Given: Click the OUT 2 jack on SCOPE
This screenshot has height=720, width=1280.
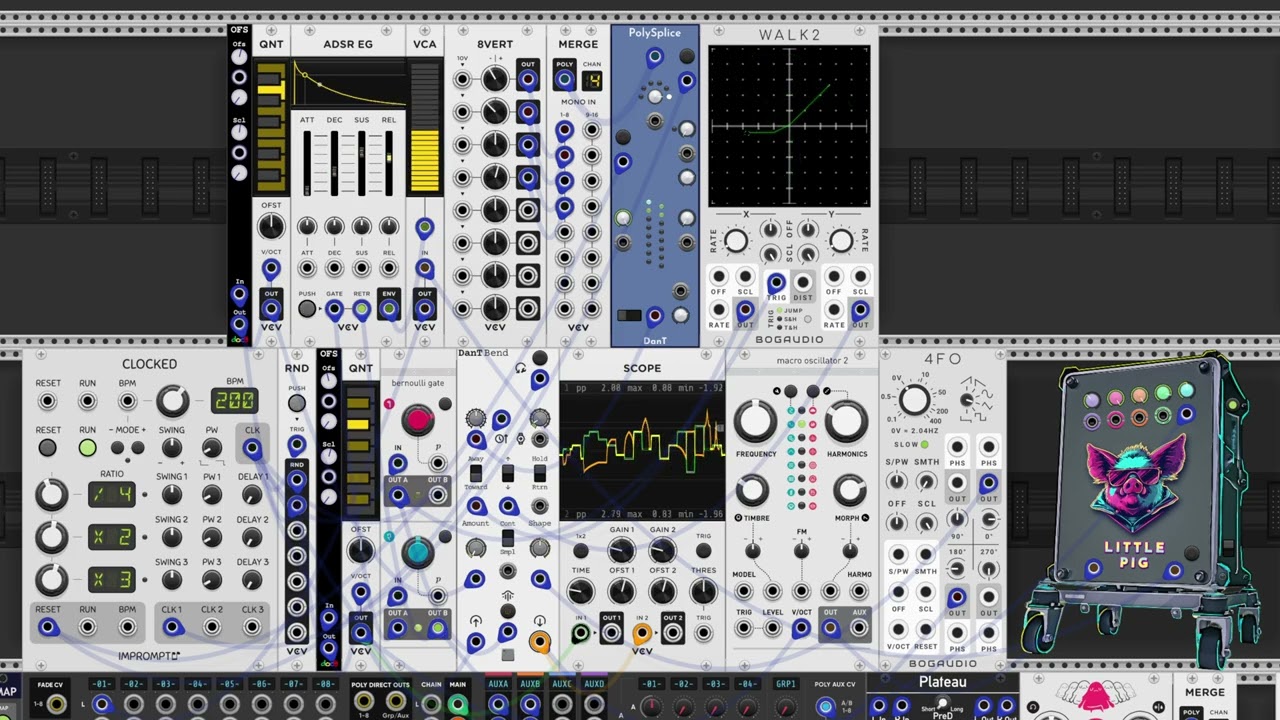Looking at the screenshot, I should tap(672, 633).
